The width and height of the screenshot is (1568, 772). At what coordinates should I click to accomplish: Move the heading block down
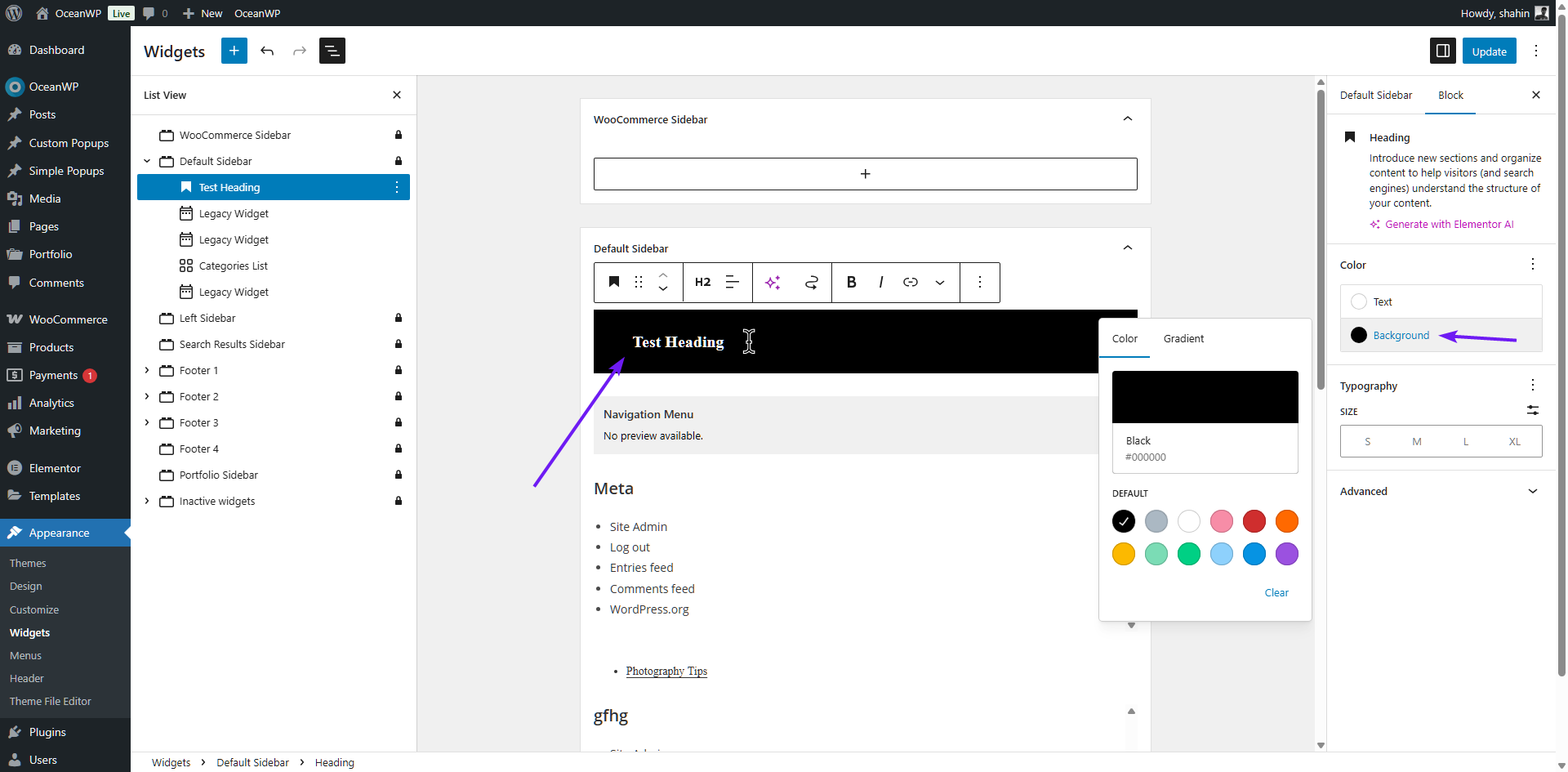(663, 289)
